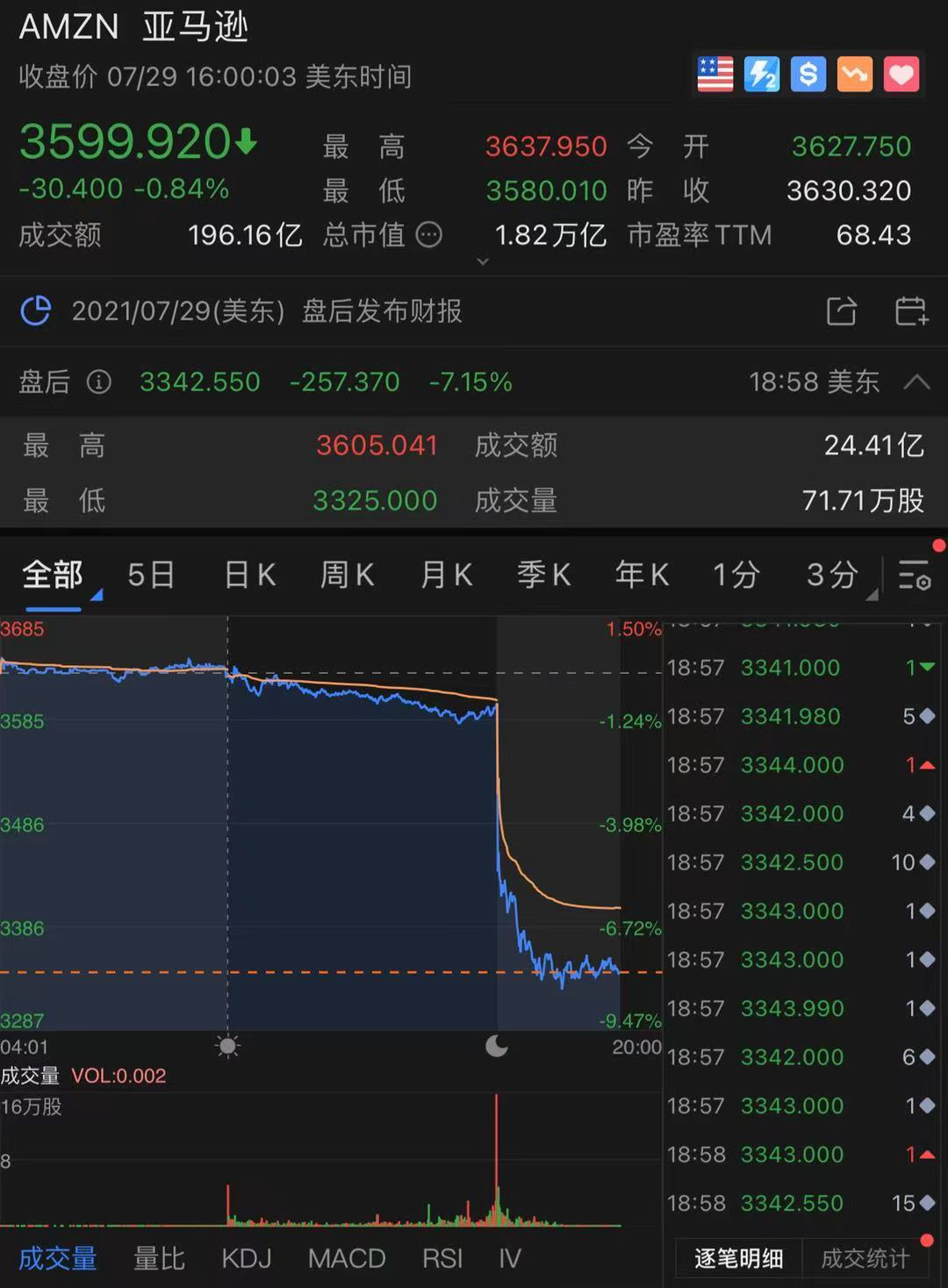Switch to the 日K chart tab

(250, 576)
